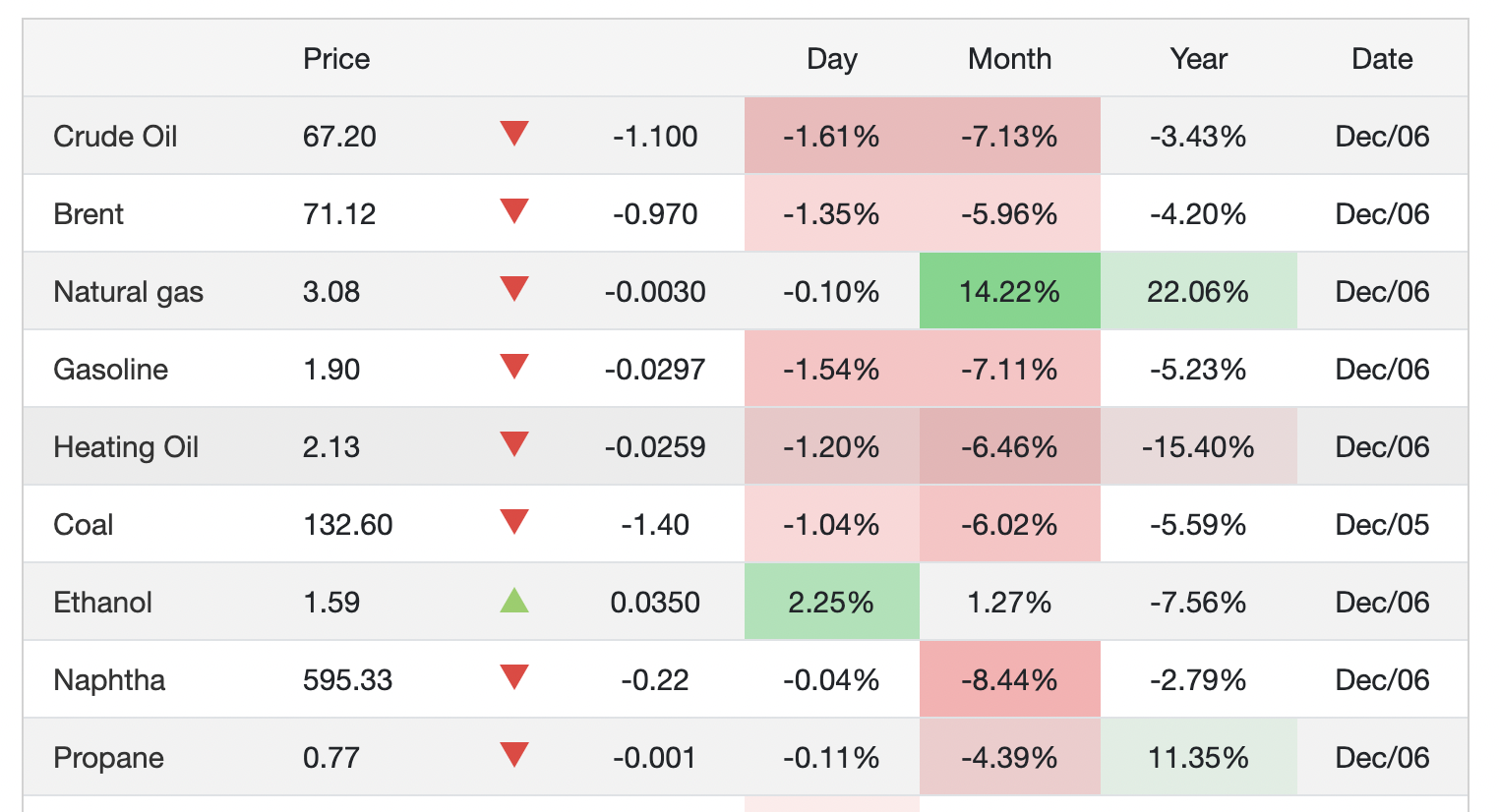Click the red down arrow for Crude Oil

[x=514, y=134]
